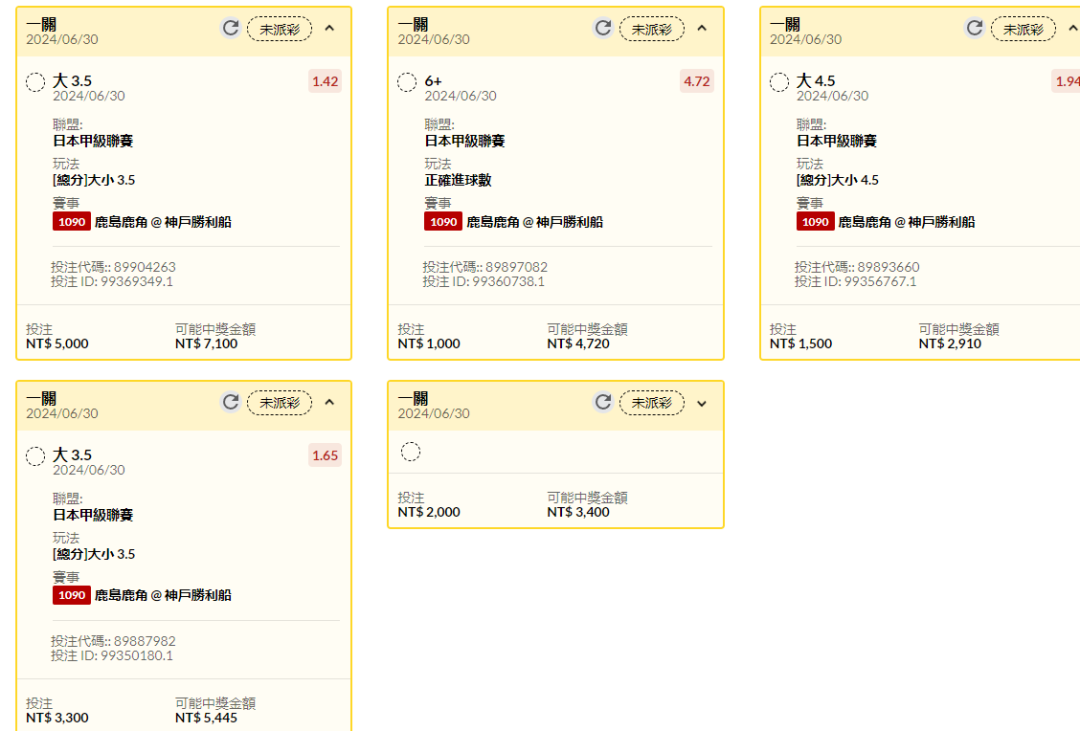Collapse the NT$ 3,300 bet card
The width and height of the screenshot is (1080, 731).
[329, 402]
